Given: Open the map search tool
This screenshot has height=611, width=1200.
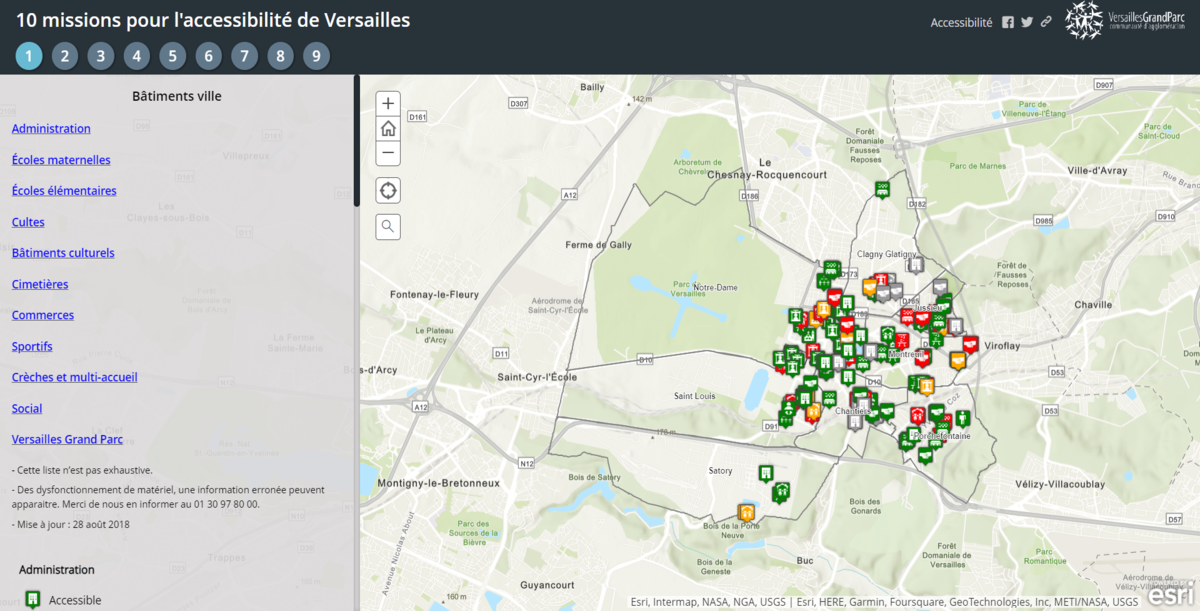Looking at the screenshot, I should click(388, 227).
